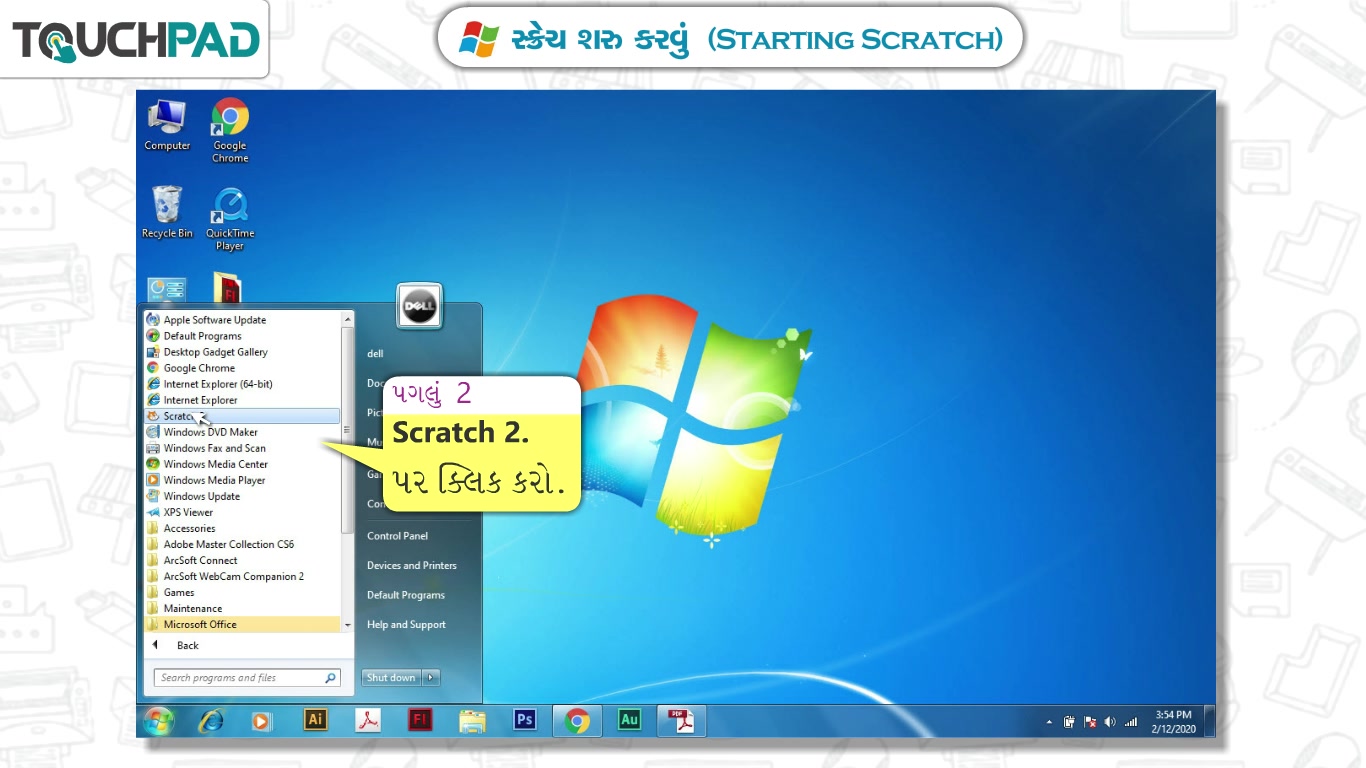This screenshot has width=1366, height=768.
Task: Switch to the PDF document on taskbar
Action: pos(682,720)
